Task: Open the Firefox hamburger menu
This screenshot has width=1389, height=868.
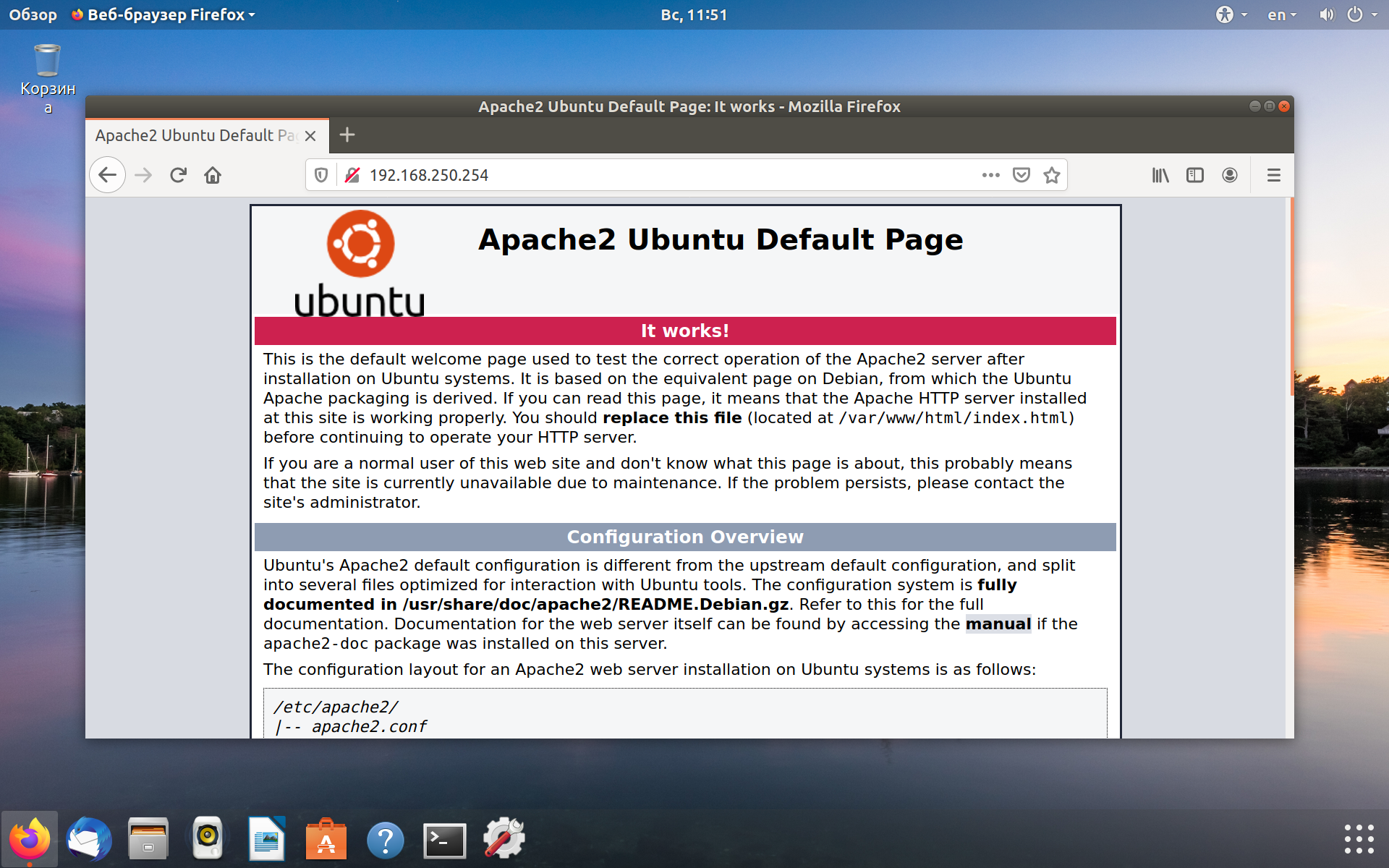Action: (1274, 175)
